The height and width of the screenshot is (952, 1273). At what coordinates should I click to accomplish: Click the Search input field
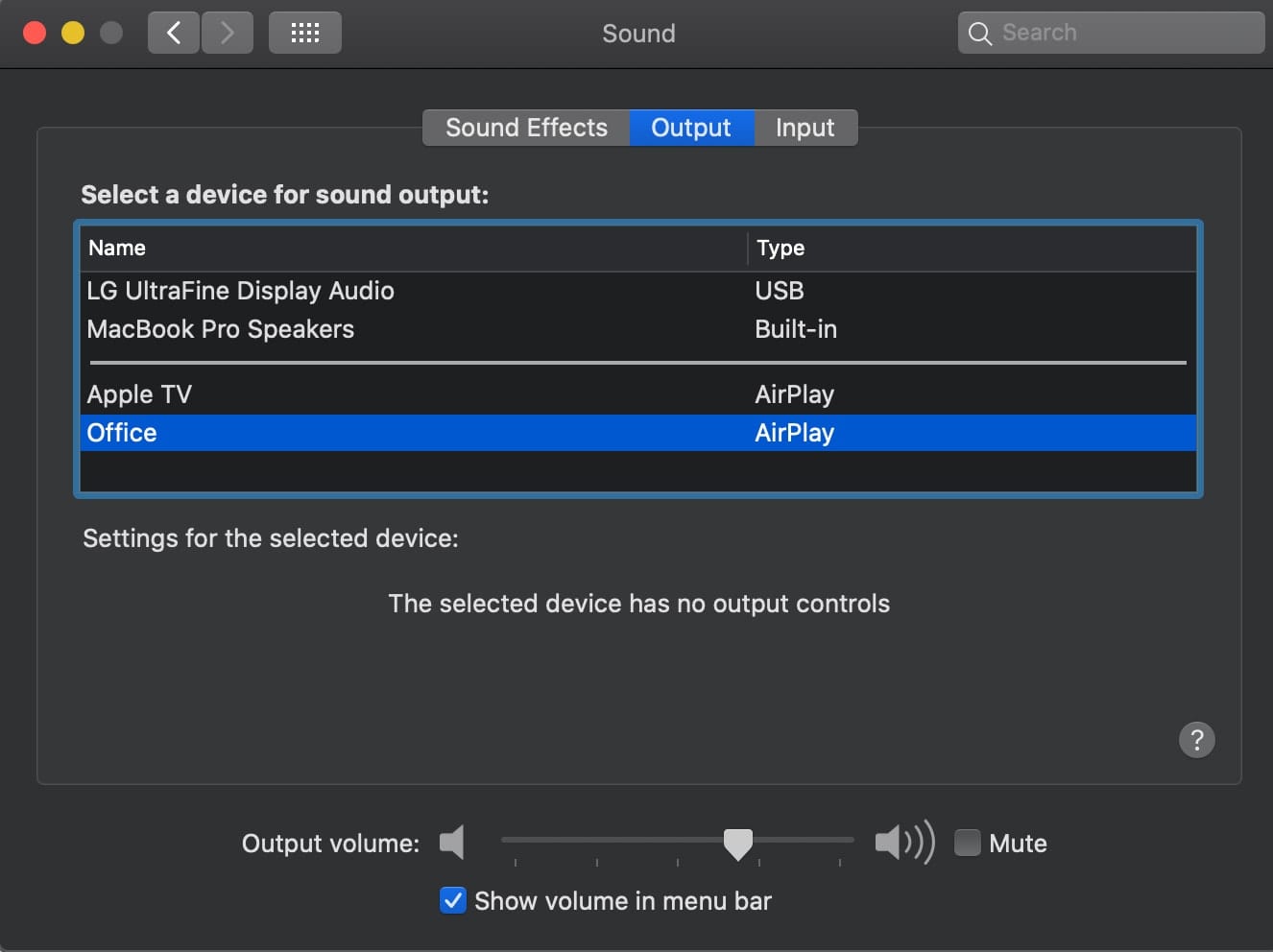(x=1123, y=33)
